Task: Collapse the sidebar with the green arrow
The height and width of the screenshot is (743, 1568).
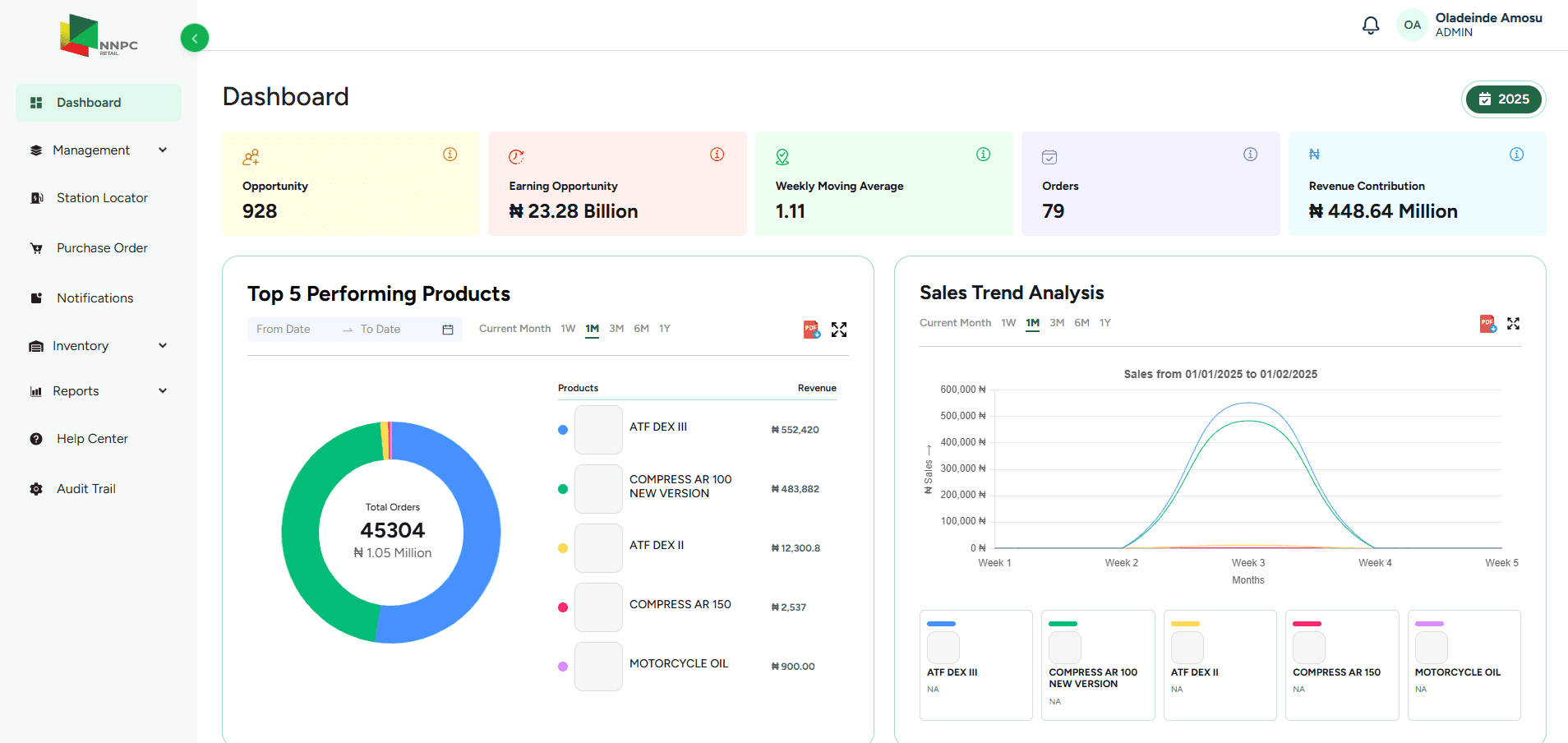Action: click(x=194, y=38)
